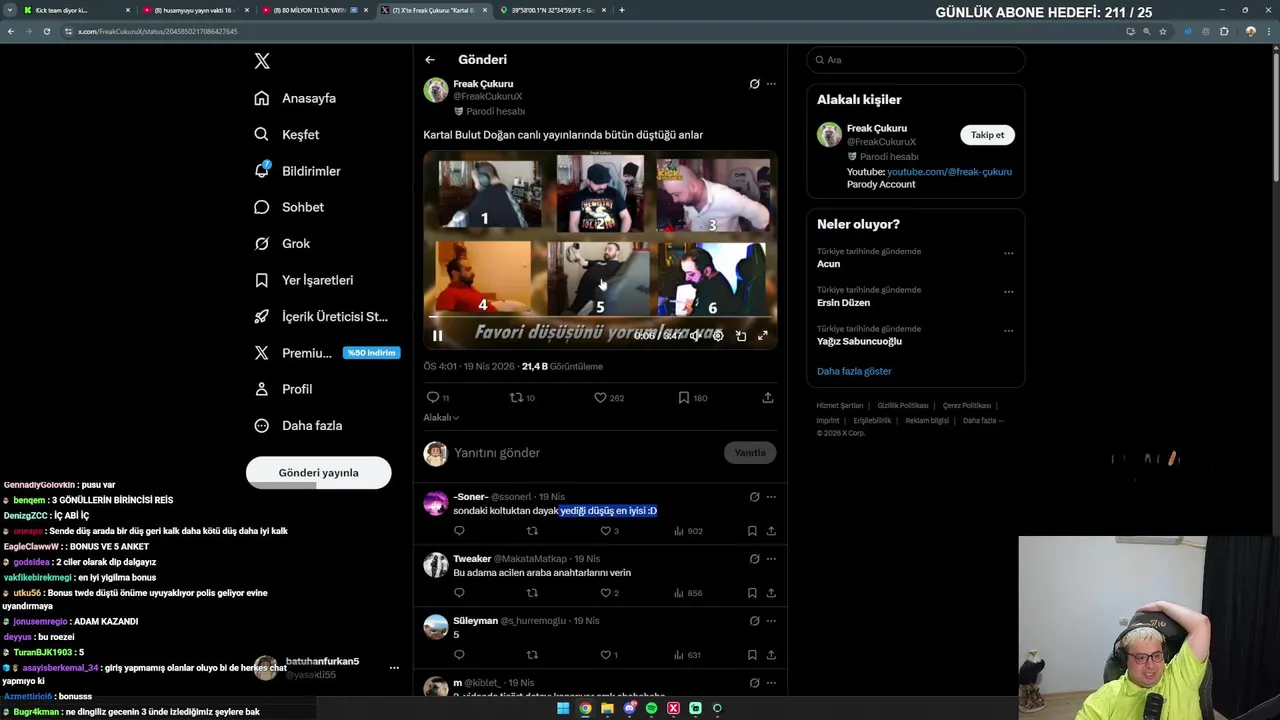Reload the current page
1280x720 pixels.
[x=47, y=31]
